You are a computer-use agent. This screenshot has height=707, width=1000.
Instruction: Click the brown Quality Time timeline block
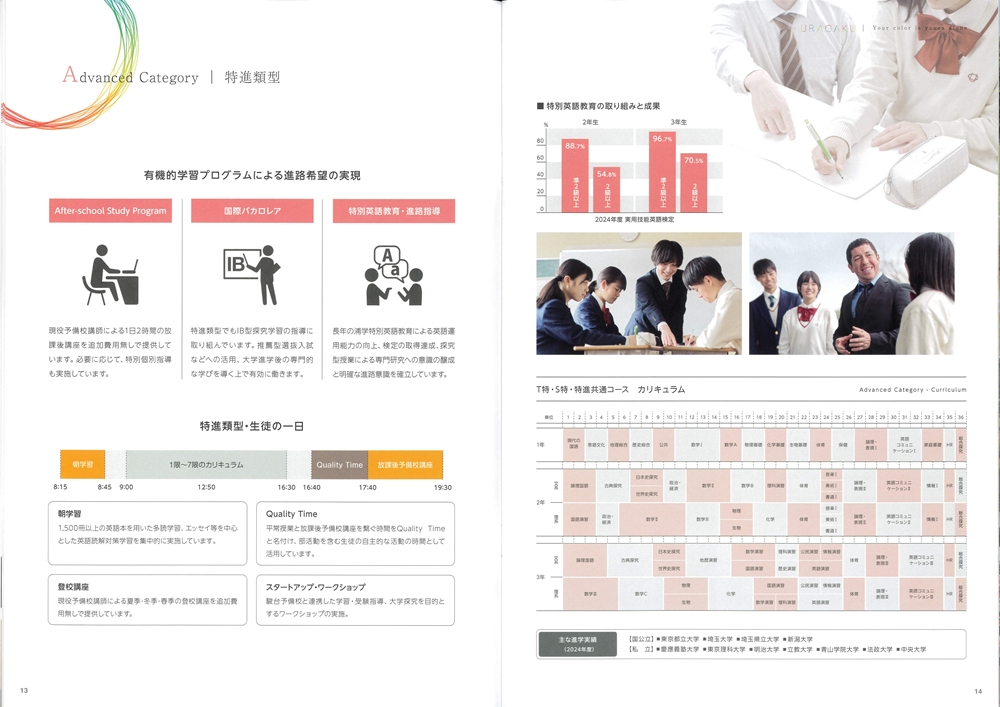pyautogui.click(x=340, y=465)
